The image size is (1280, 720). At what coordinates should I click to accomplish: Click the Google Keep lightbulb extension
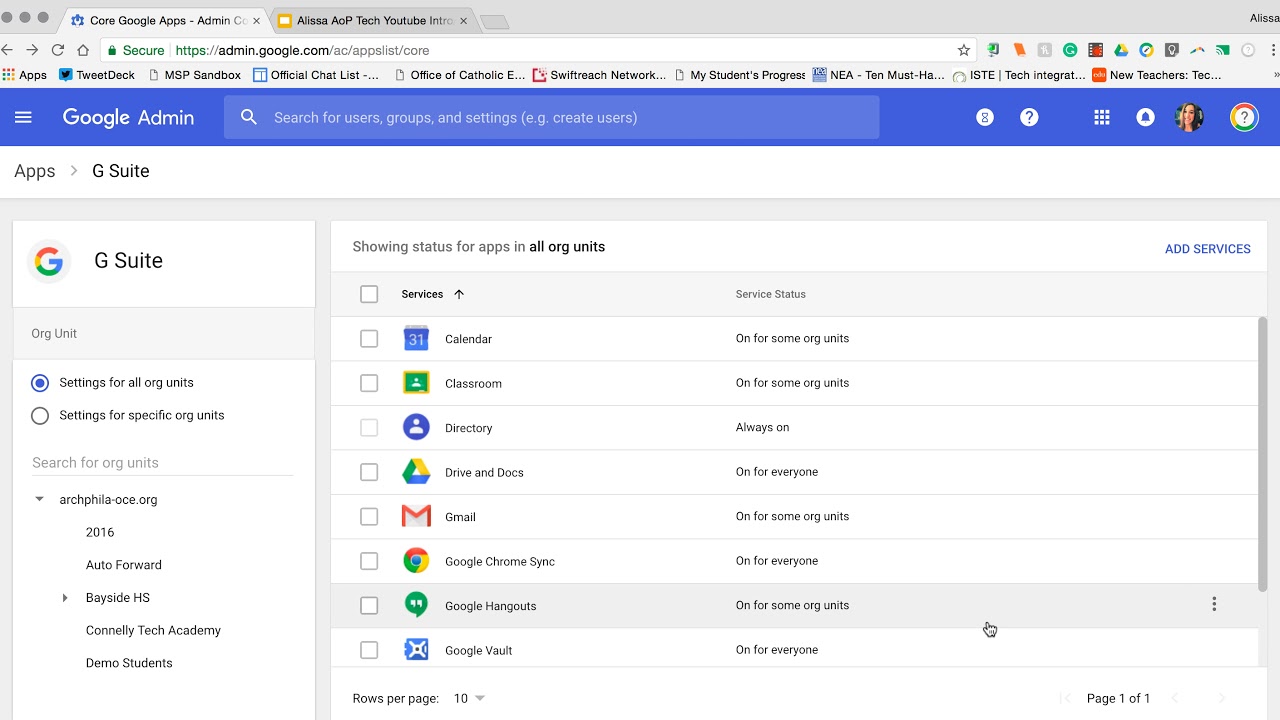[x=1171, y=50]
